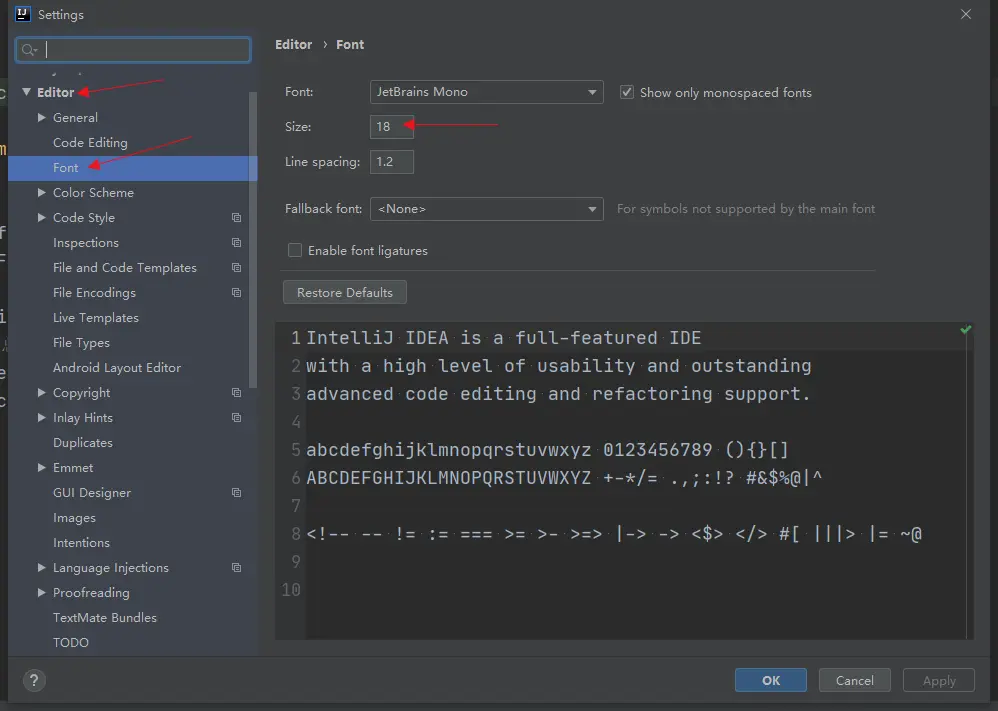Click Editor in the breadcrumb header
The width and height of the screenshot is (998, 711).
coord(293,45)
